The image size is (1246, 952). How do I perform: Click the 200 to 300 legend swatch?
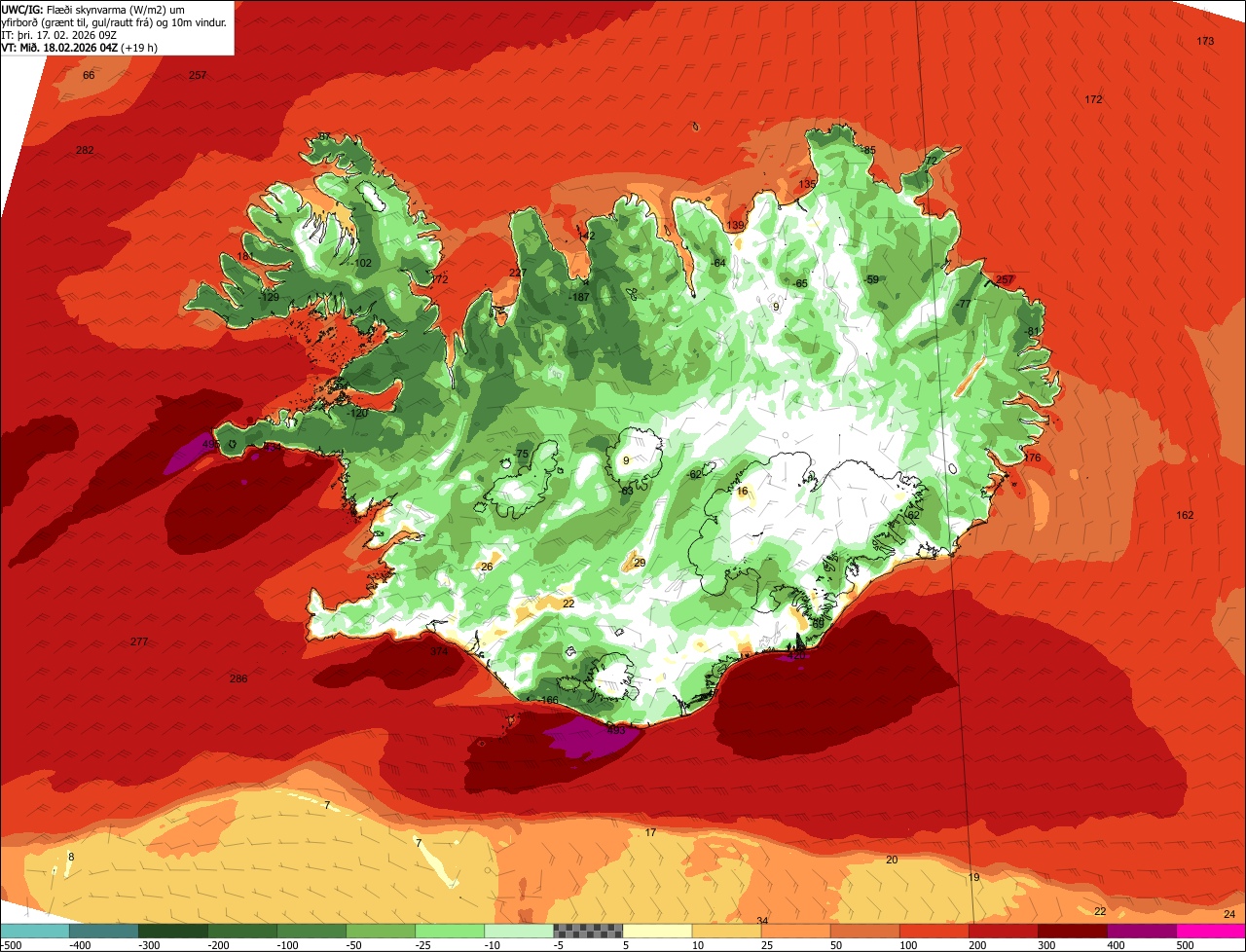[x=1002, y=931]
